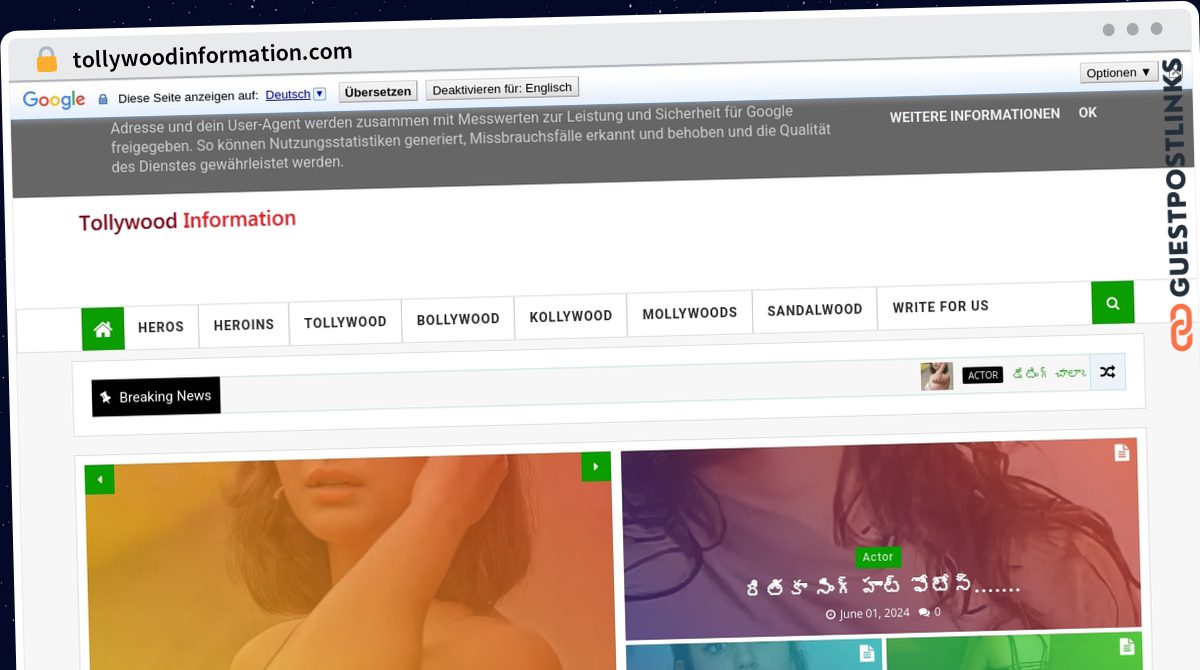Open the WRITE FOR US page
The height and width of the screenshot is (670, 1200).
pos(941,307)
